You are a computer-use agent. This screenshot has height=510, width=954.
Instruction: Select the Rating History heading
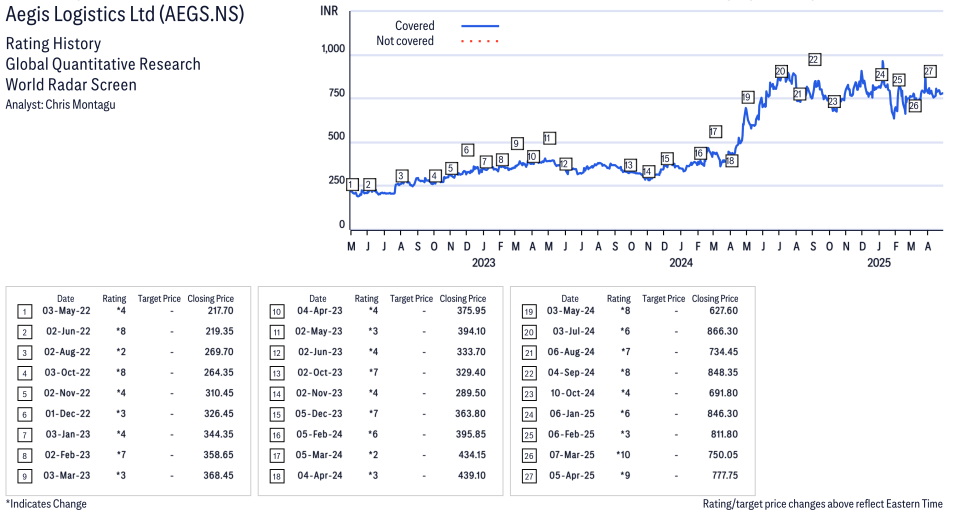point(54,44)
